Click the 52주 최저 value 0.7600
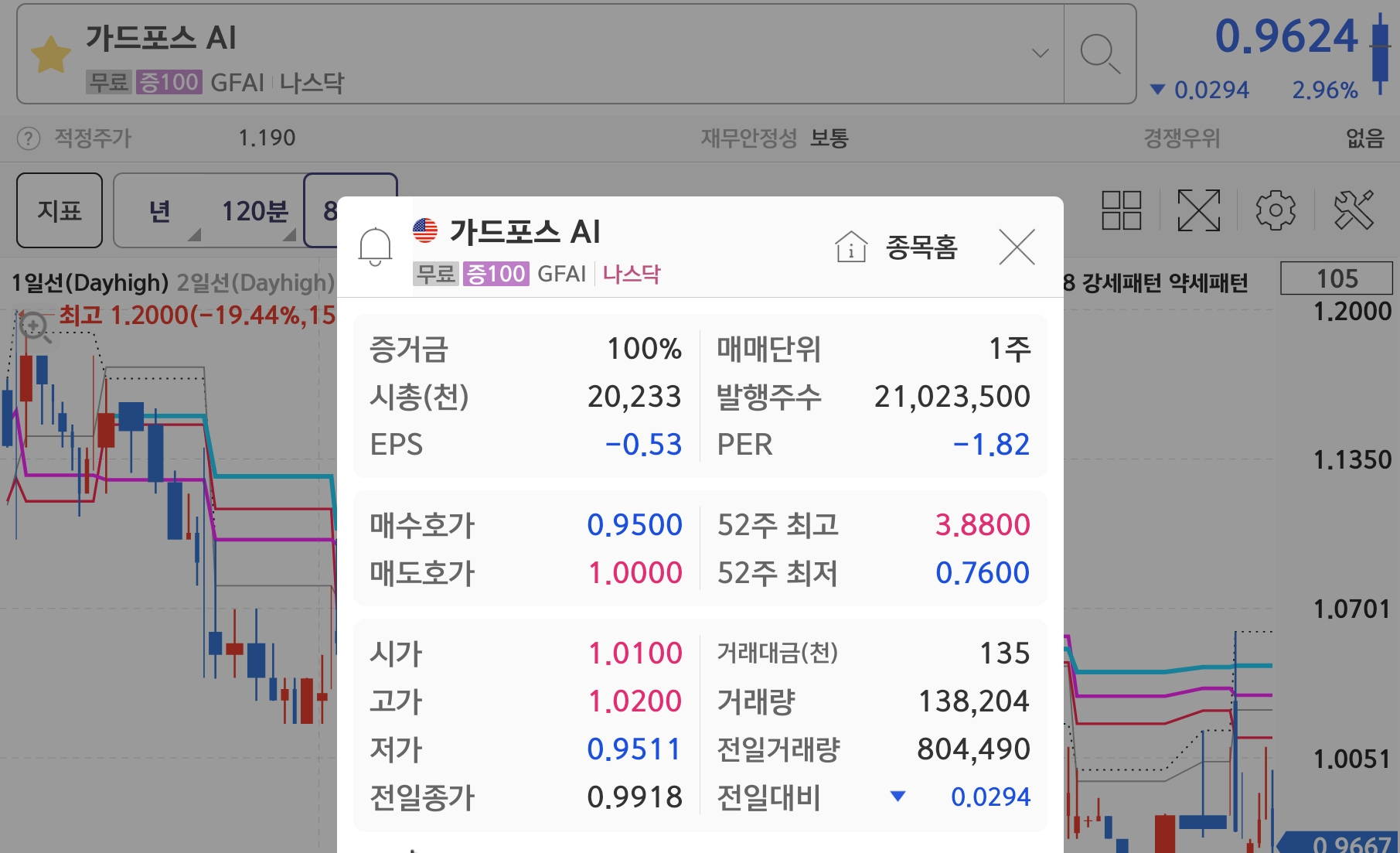Image resolution: width=1400 pixels, height=853 pixels. click(x=983, y=573)
